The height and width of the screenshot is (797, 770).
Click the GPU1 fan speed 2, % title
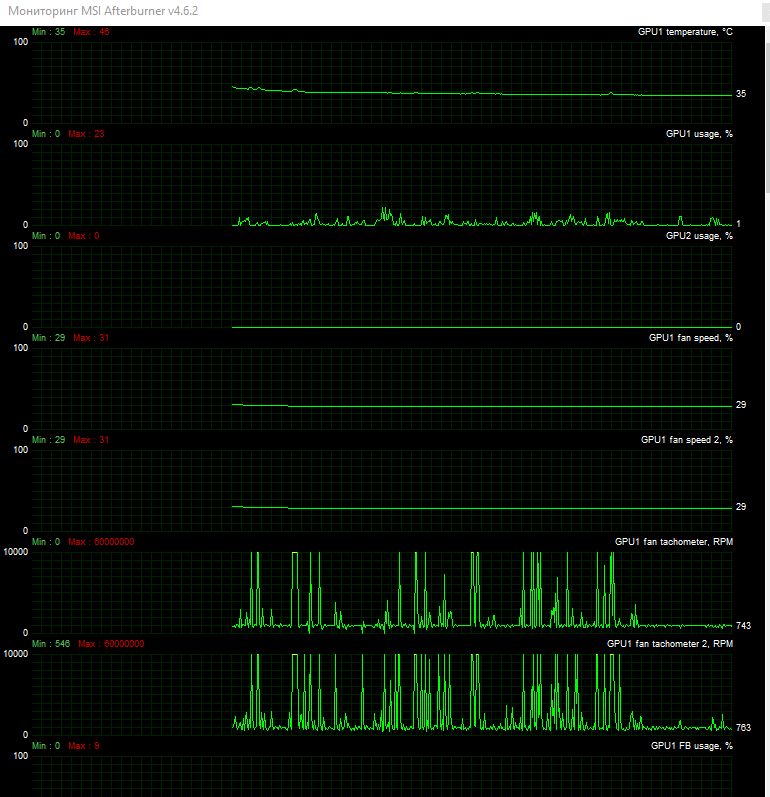coord(686,440)
